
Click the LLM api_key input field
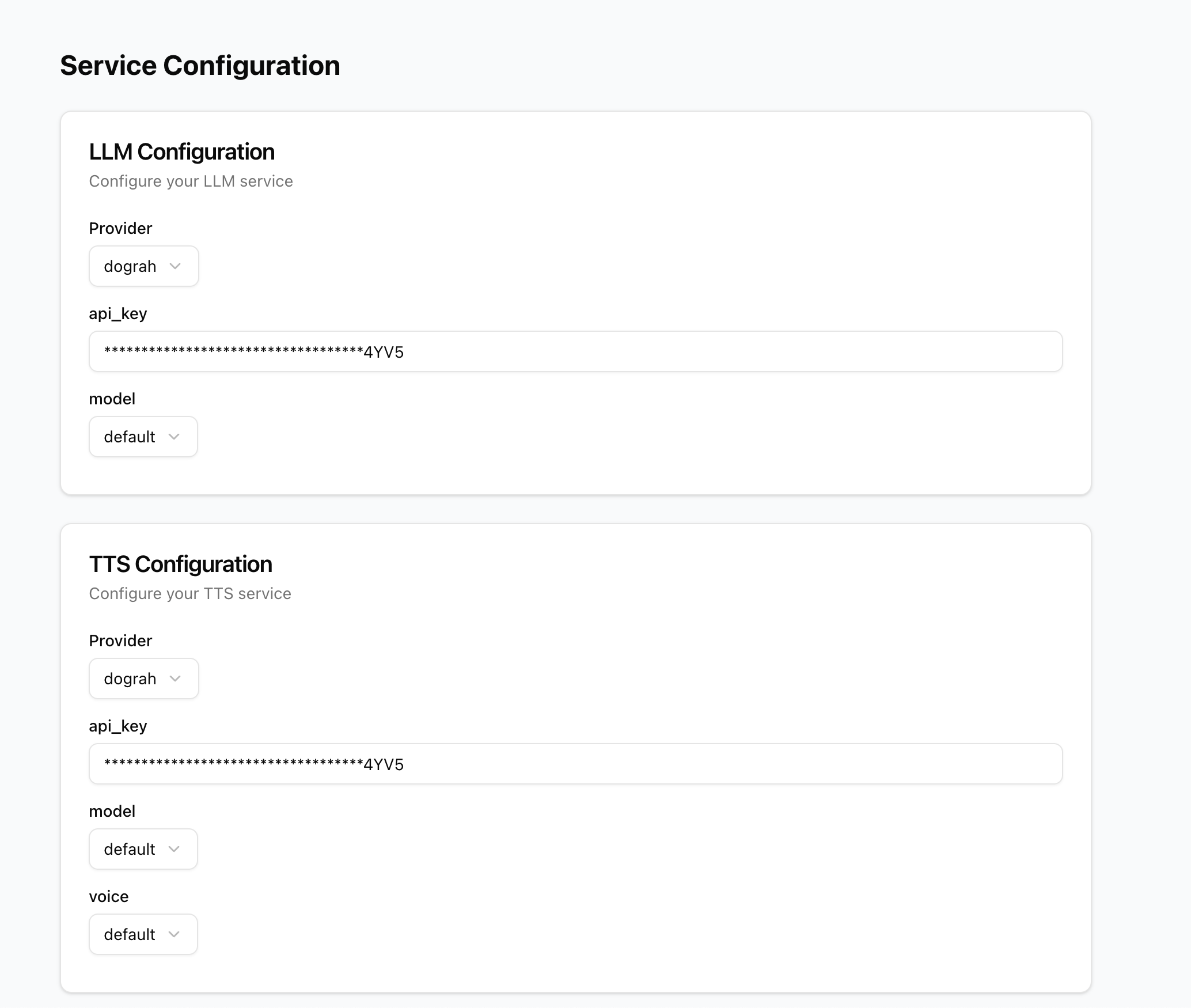coord(575,351)
